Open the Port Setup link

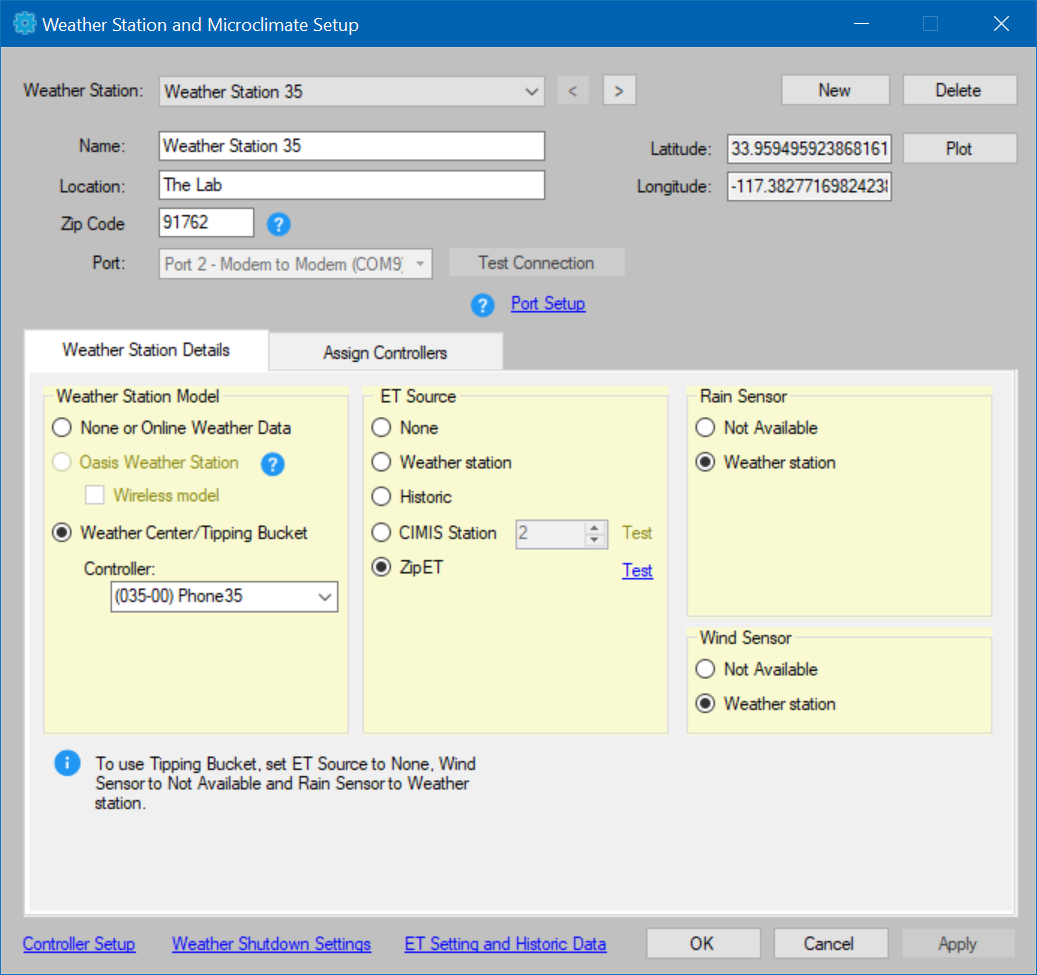click(548, 304)
